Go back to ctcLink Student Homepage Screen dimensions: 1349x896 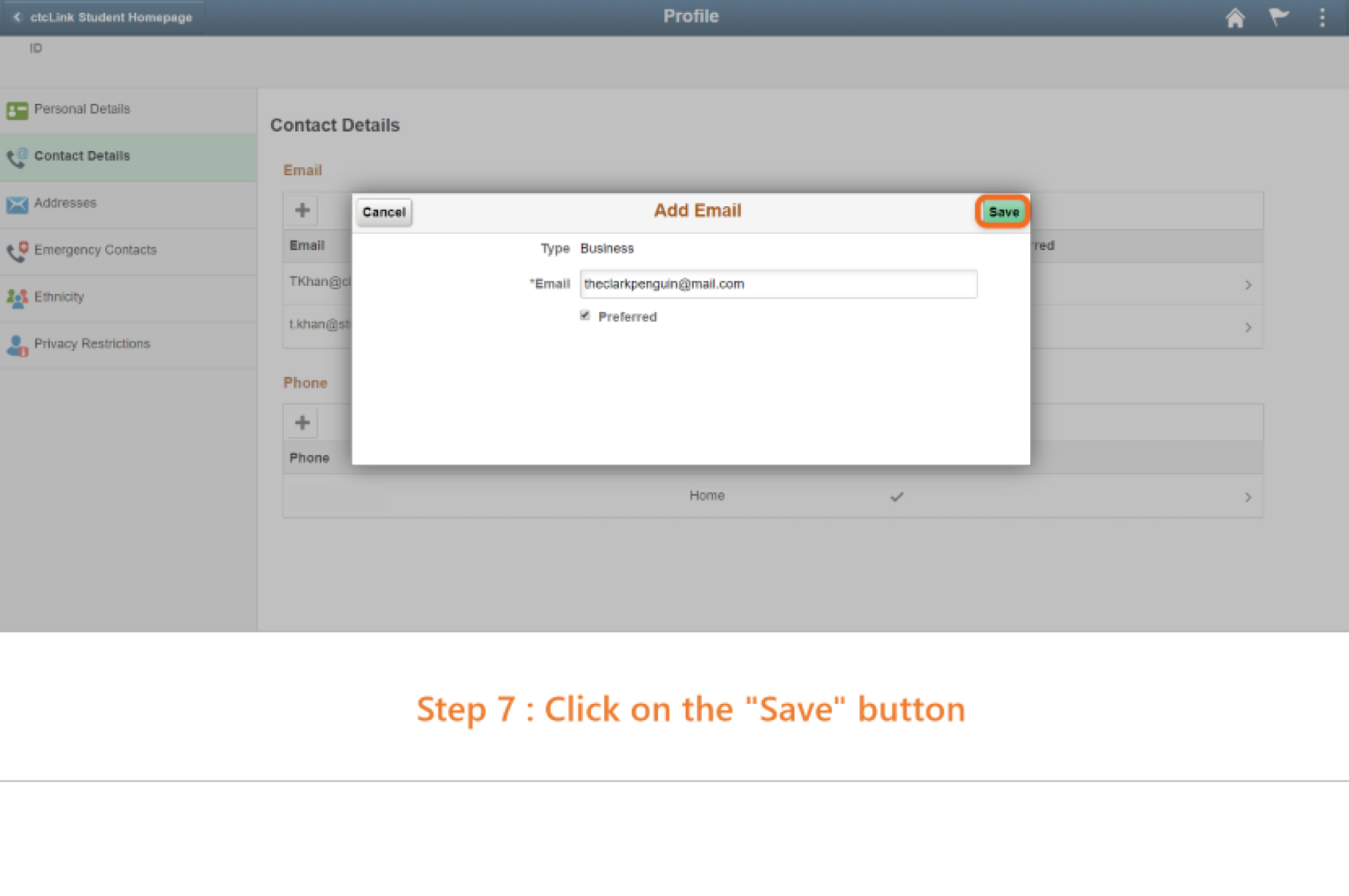(103, 17)
